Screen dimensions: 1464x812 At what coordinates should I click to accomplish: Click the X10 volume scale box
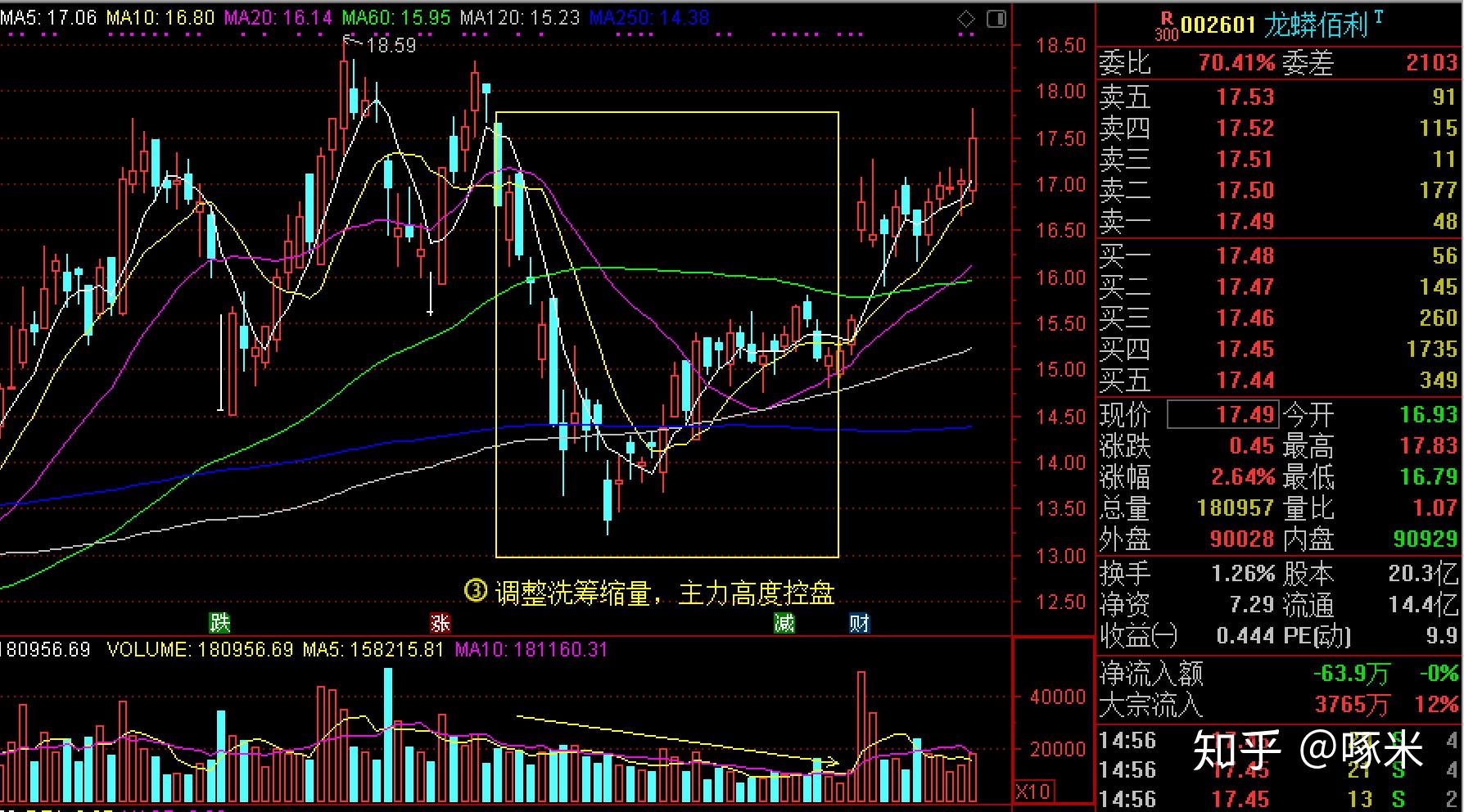1033,792
